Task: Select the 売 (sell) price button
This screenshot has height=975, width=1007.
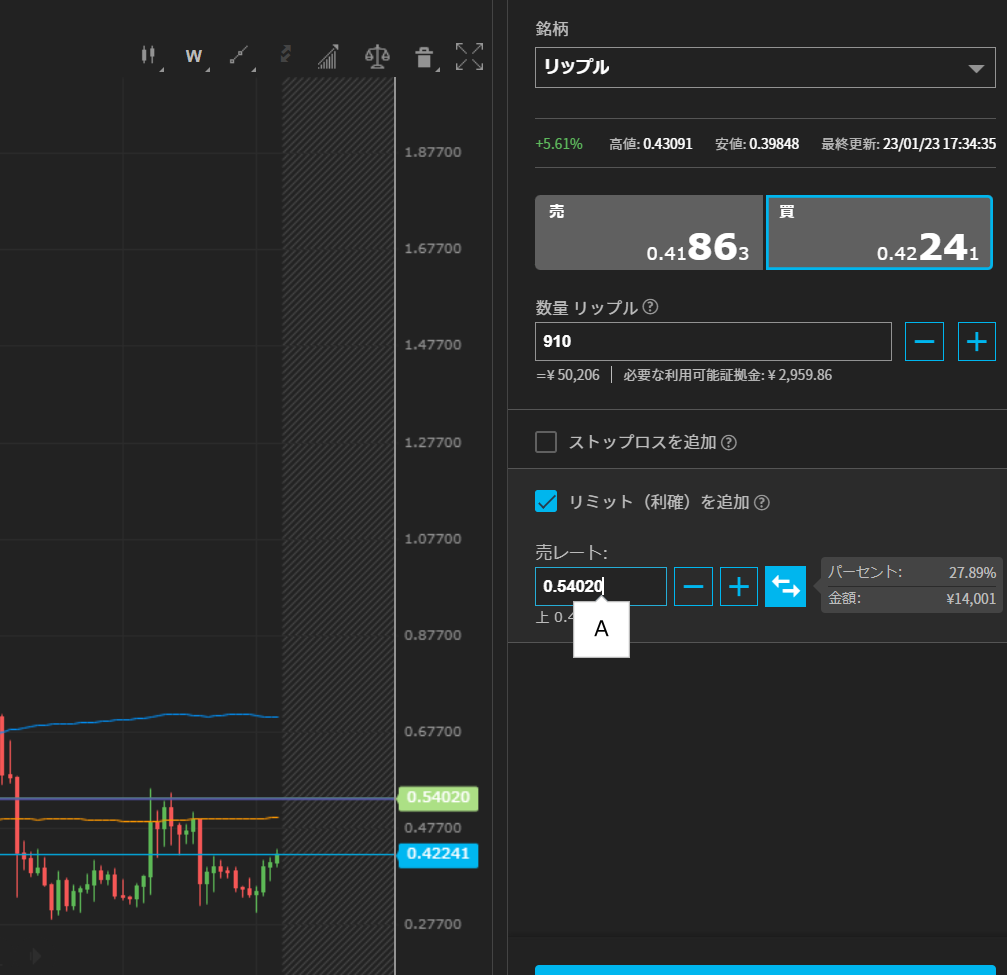Action: coord(649,233)
